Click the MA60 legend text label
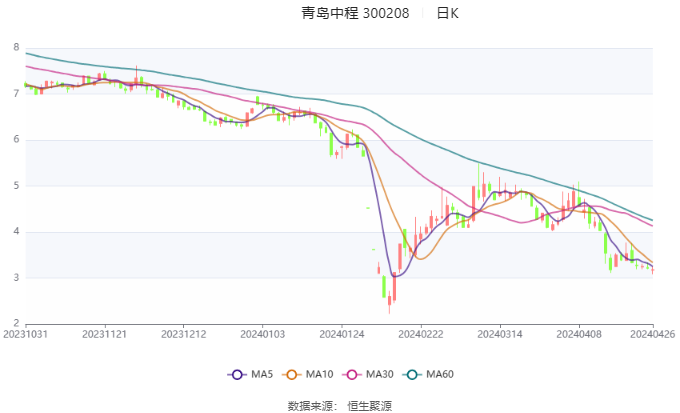The image size is (680, 413). pos(440,374)
